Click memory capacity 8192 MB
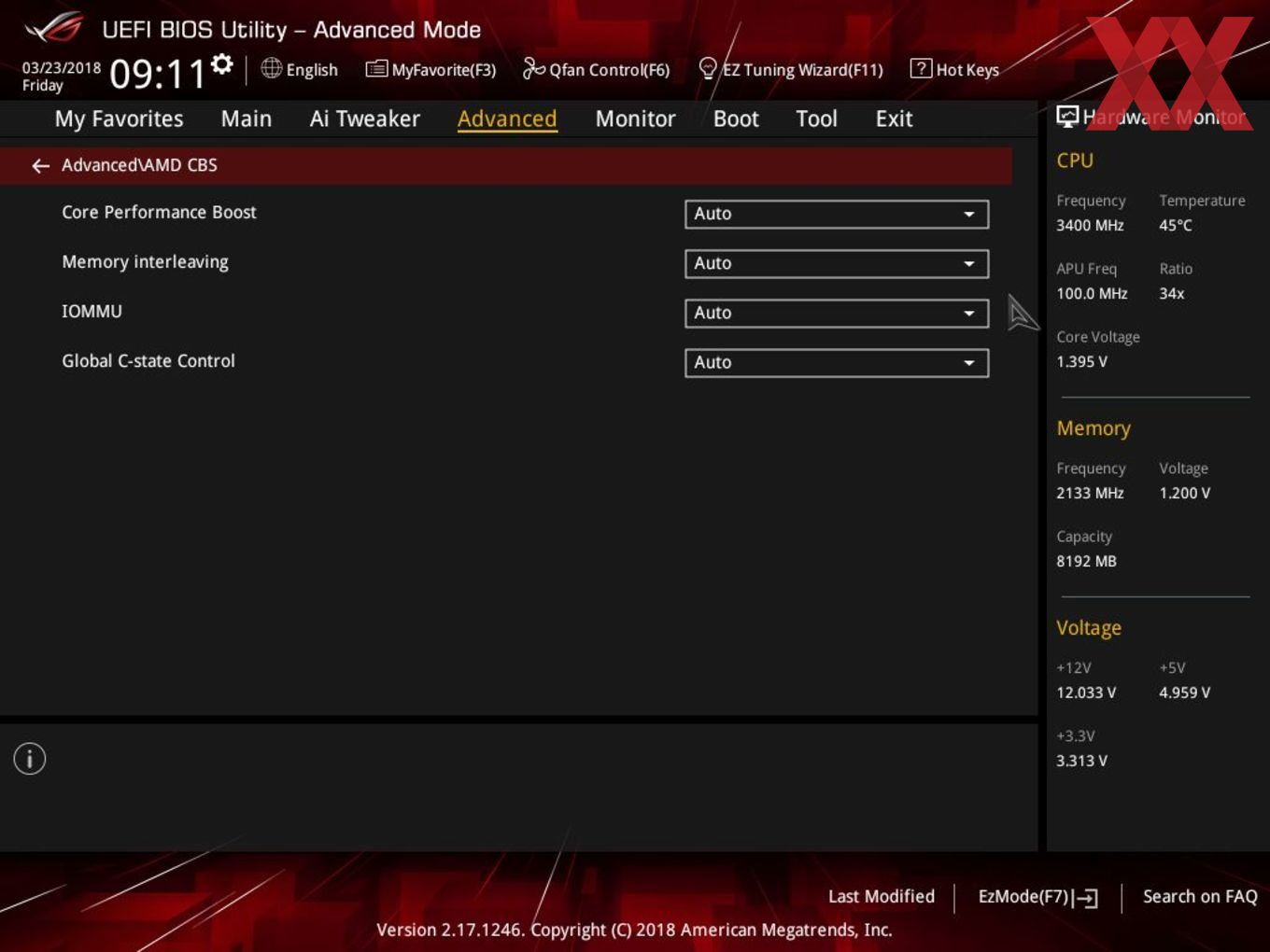 coord(1086,561)
